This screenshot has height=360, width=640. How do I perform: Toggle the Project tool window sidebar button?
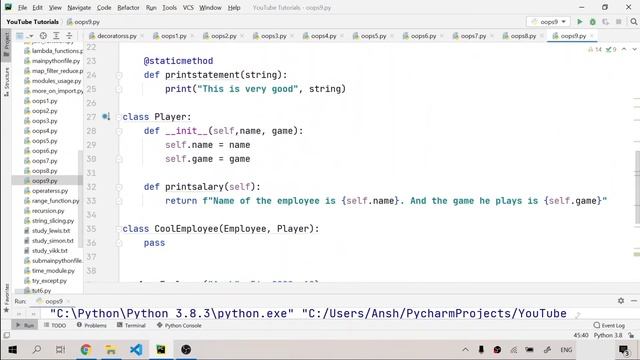pyautogui.click(x=6, y=44)
